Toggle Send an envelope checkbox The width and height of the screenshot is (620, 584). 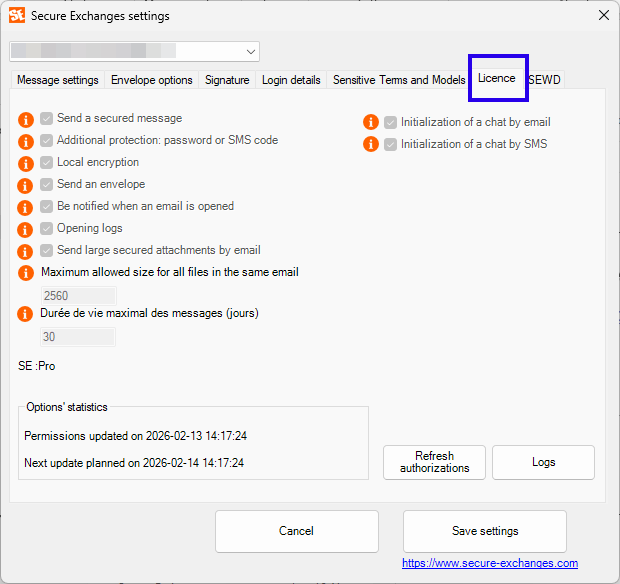[x=47, y=184]
